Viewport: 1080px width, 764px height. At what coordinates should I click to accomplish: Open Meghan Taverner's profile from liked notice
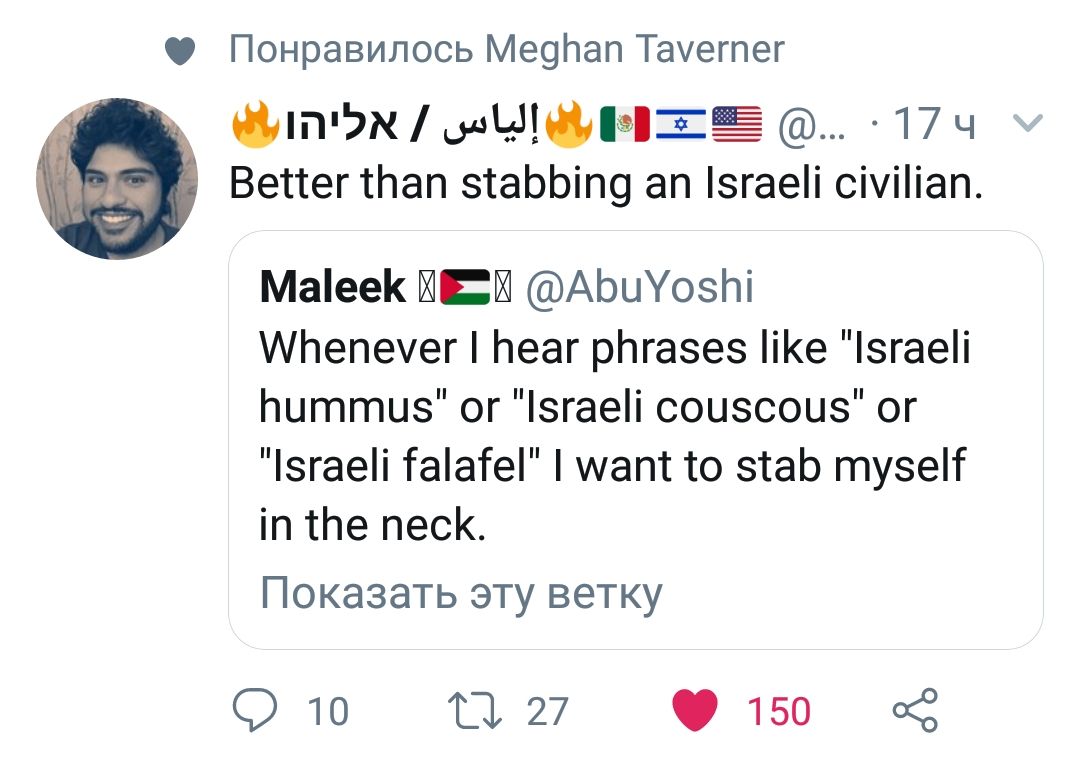pos(634,48)
